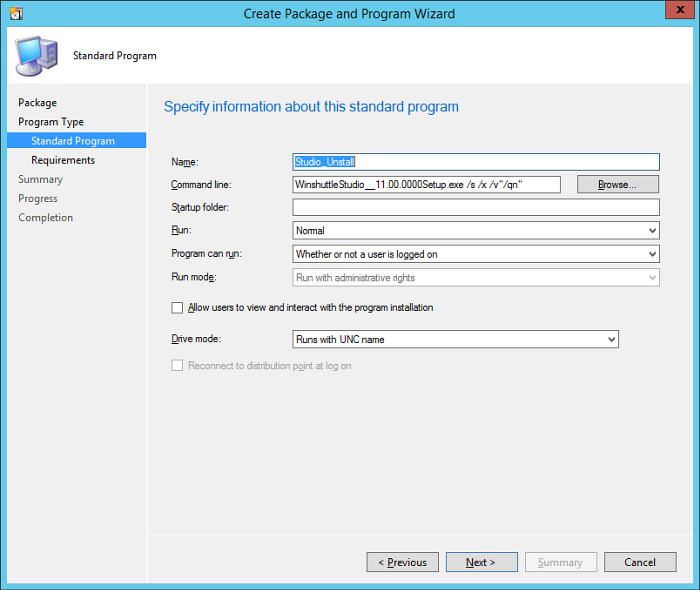The height and width of the screenshot is (590, 700).
Task: Click the Summary step in sidebar
Action: point(40,179)
